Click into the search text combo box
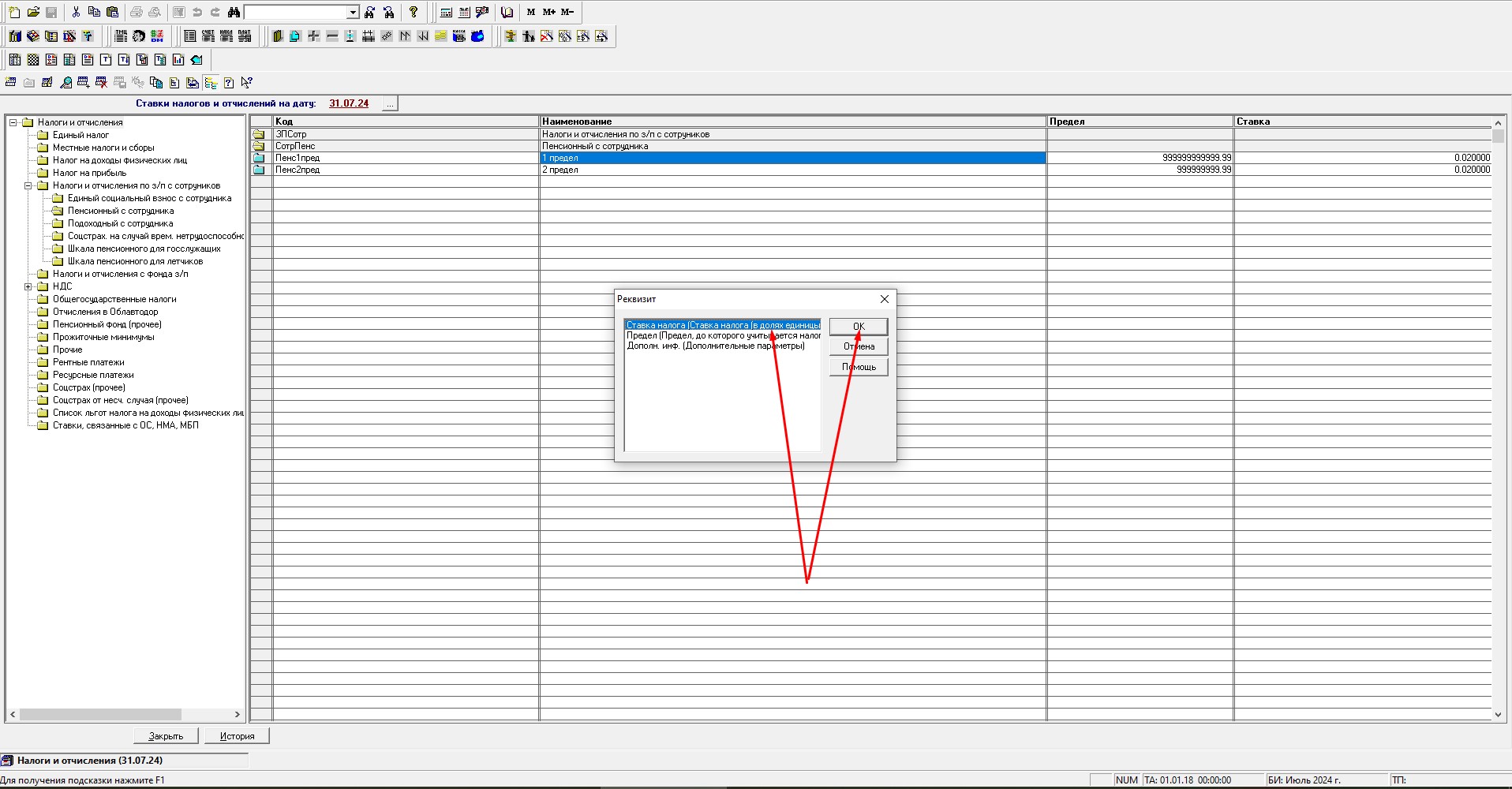The image size is (1512, 789). 296,12
